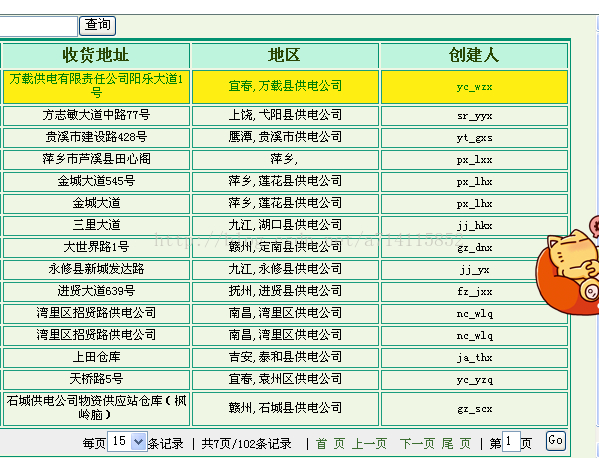Select creator cell gz_scx
Viewport: 599px width, 458px height.
coord(474,409)
